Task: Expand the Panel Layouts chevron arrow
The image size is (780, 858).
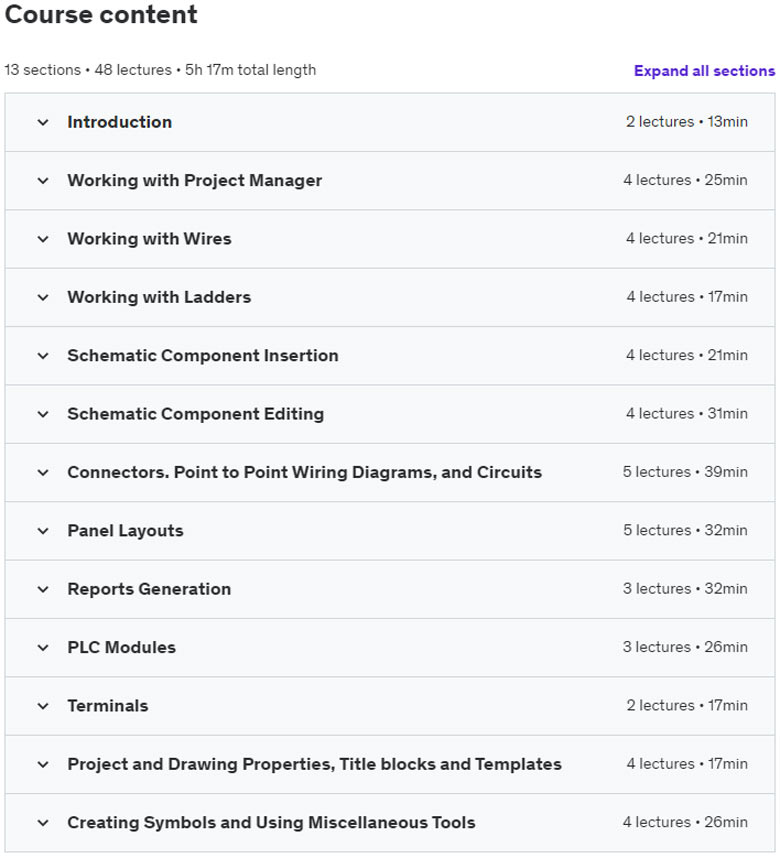Action: coord(43,531)
